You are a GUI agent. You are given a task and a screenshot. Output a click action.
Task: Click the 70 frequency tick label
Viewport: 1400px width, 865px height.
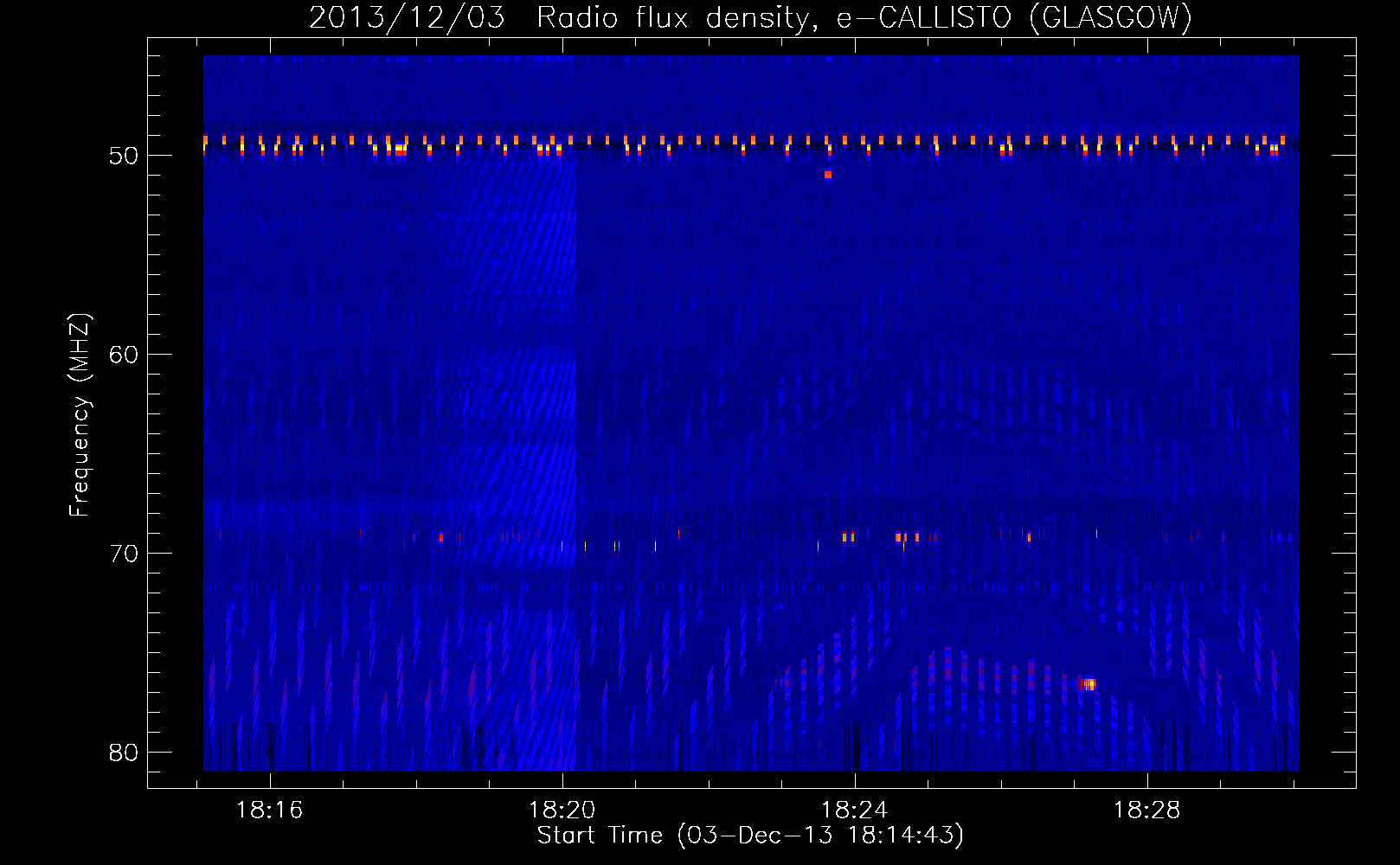tap(124, 554)
